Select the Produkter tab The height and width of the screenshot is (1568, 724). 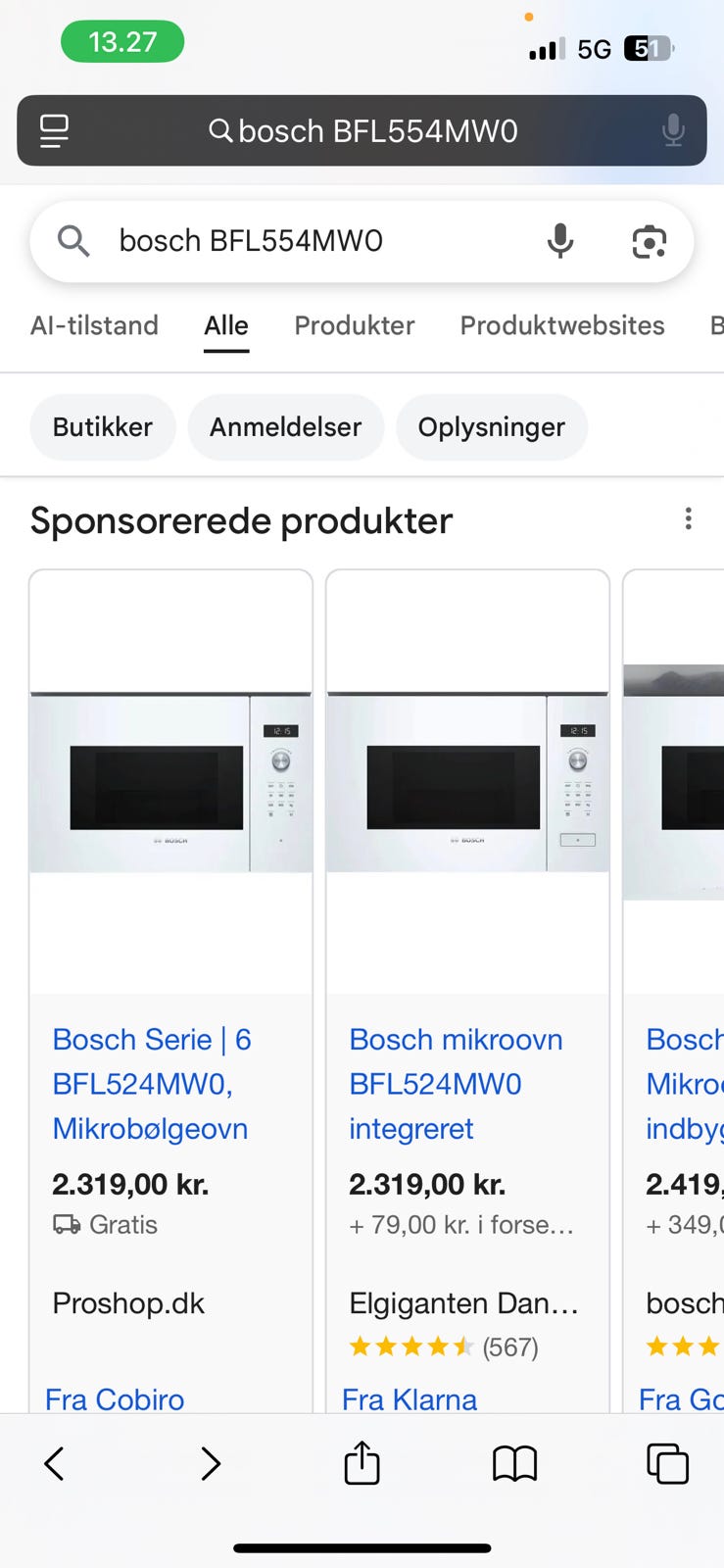[x=355, y=325]
